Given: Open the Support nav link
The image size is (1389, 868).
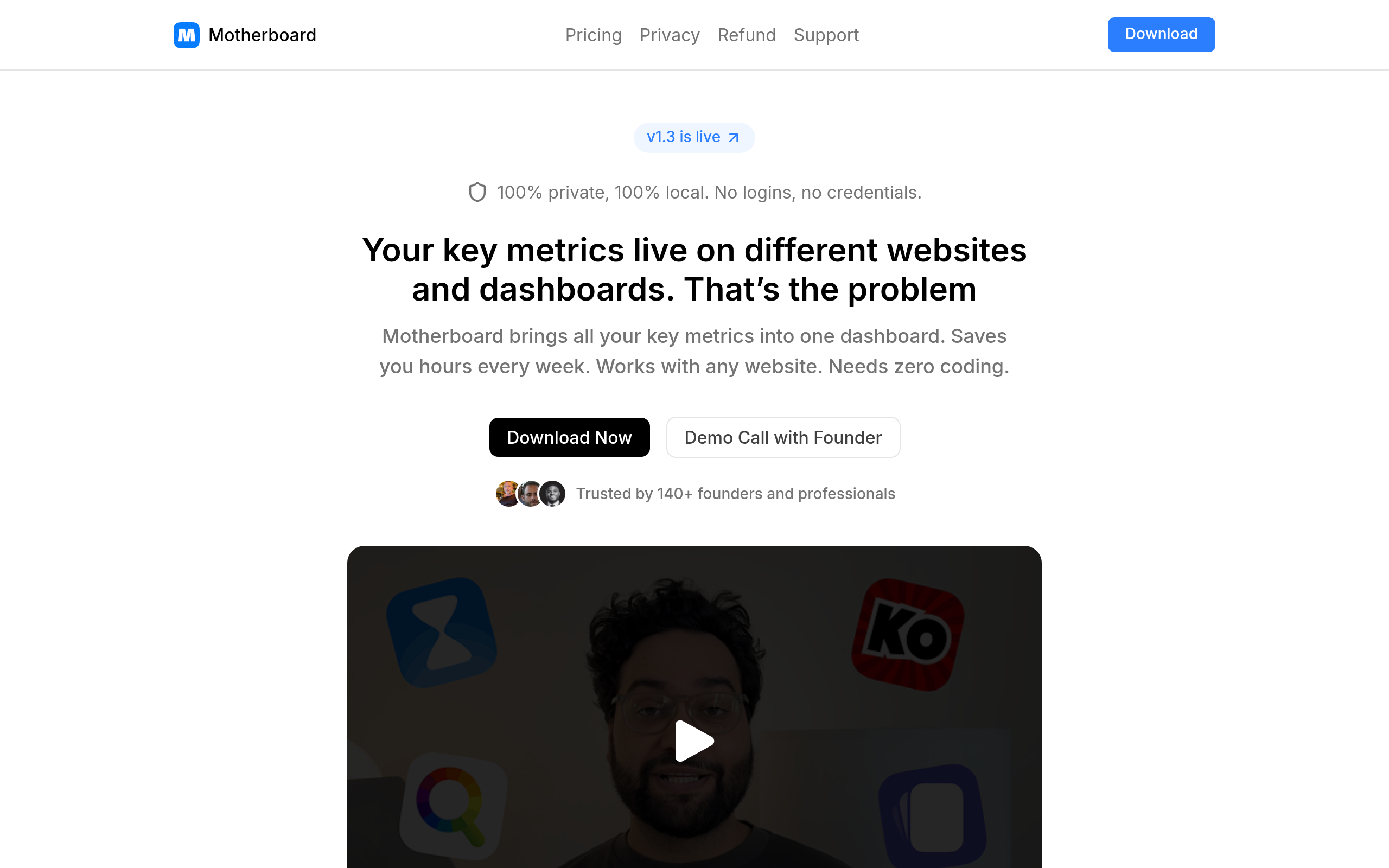Looking at the screenshot, I should (826, 35).
